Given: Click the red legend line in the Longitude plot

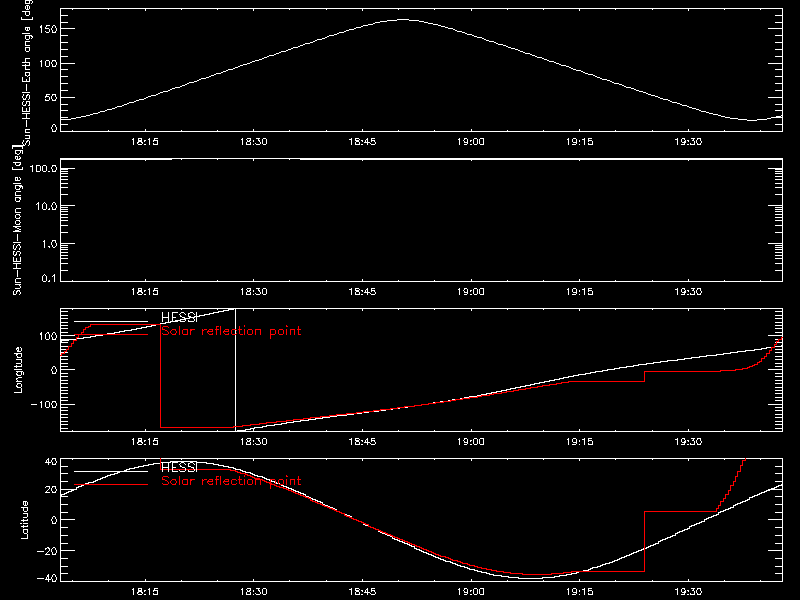Looking at the screenshot, I should point(111,335).
